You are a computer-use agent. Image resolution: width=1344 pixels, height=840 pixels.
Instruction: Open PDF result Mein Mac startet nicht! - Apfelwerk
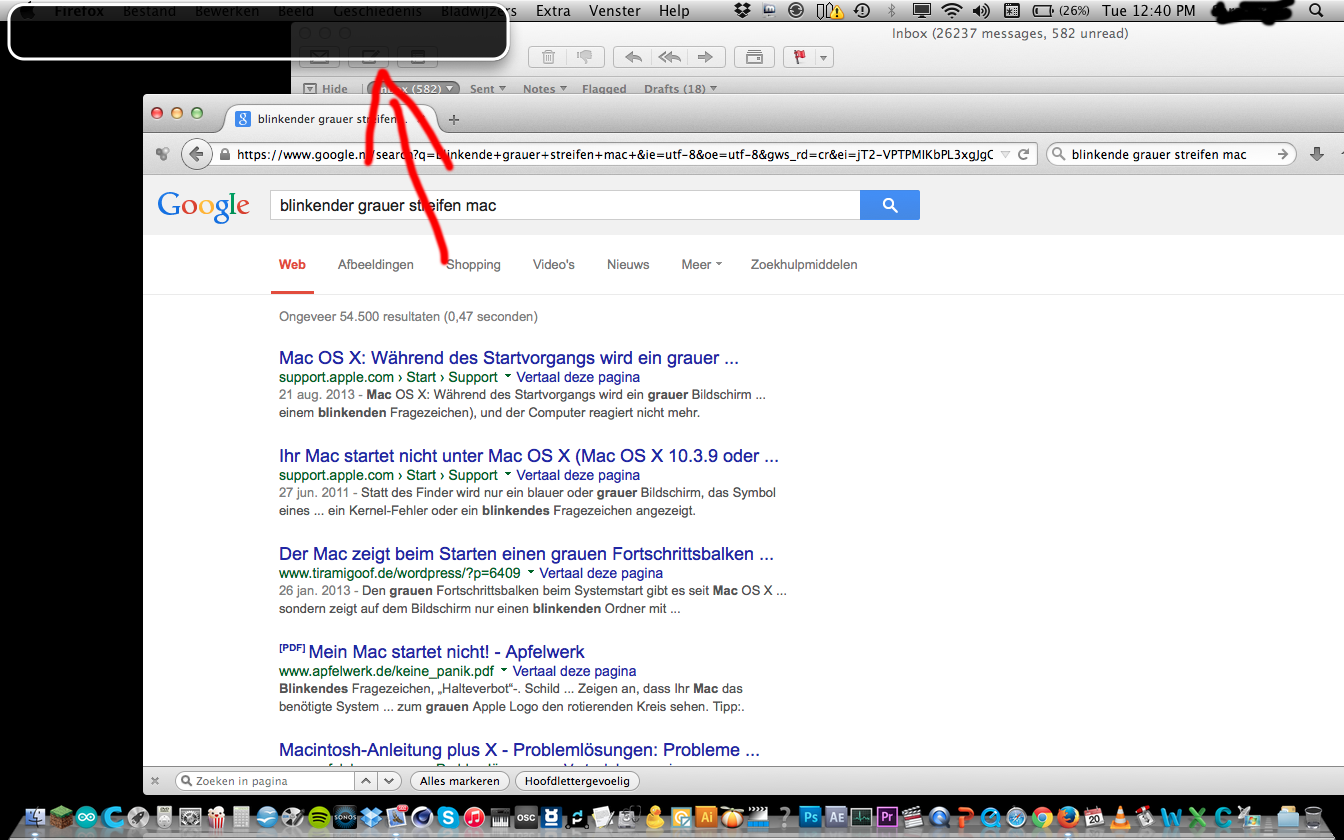click(446, 652)
